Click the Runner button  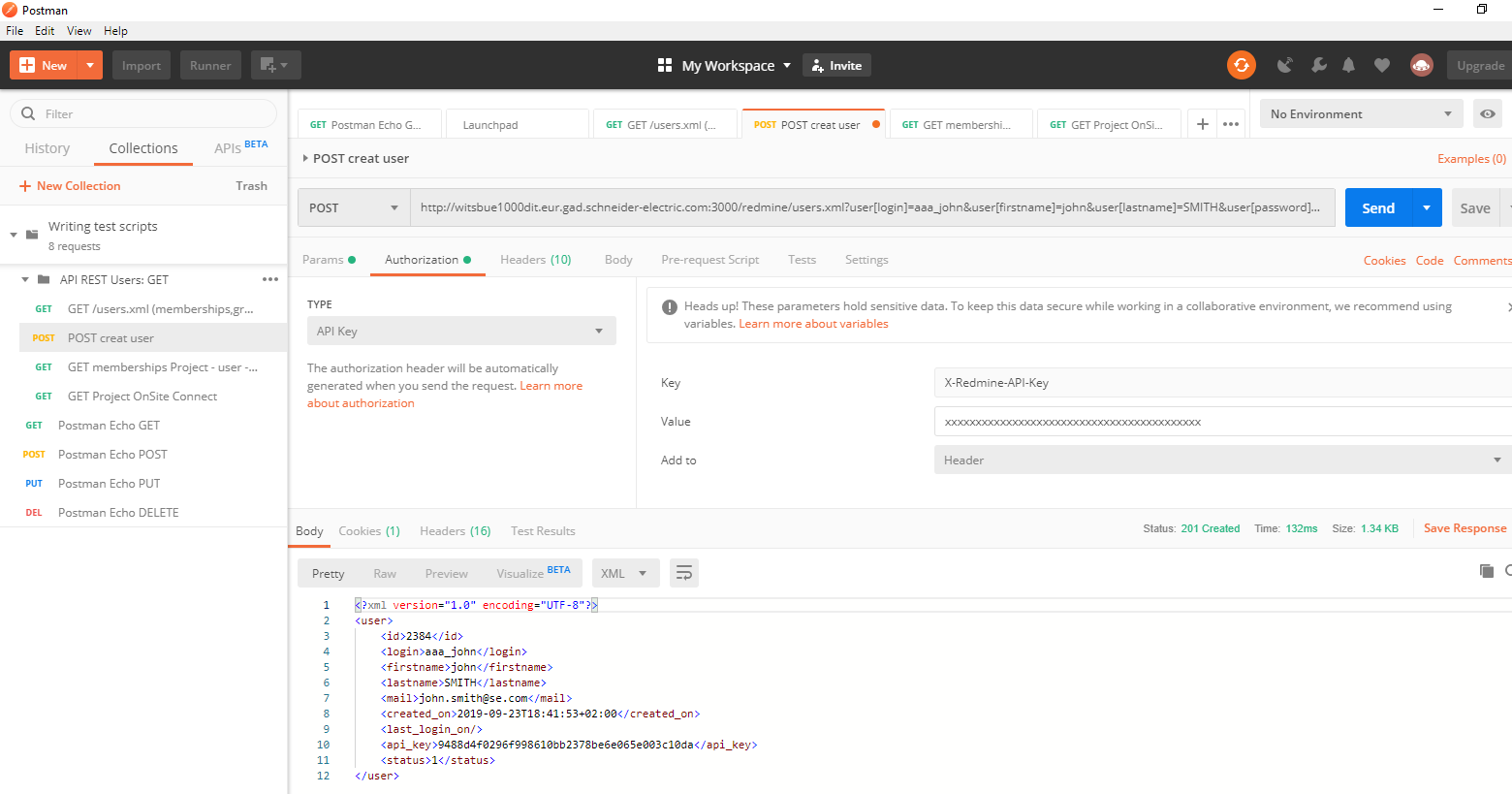click(x=210, y=65)
